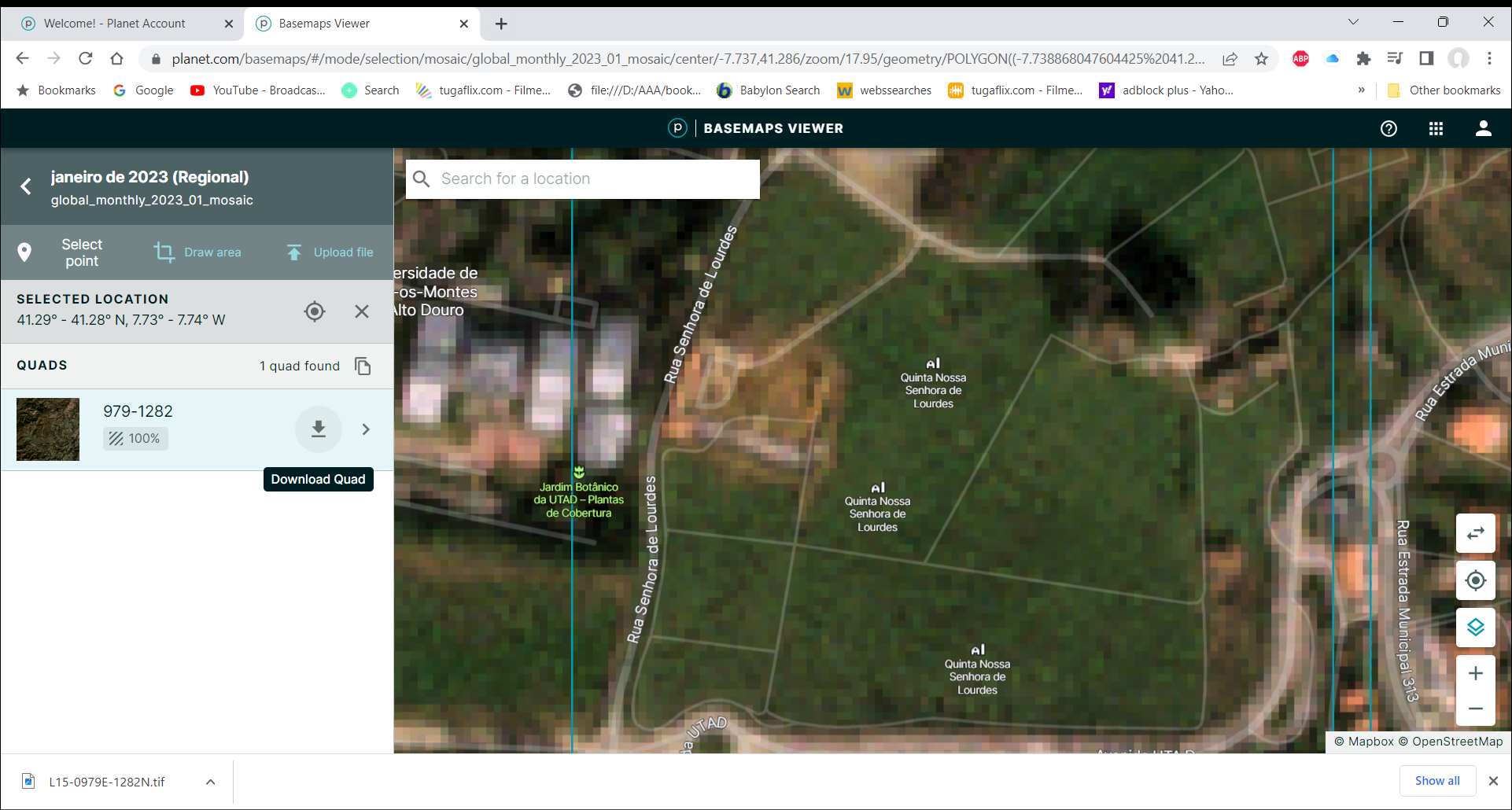Screen dimensions: 1512x810
Task: Select the 100% coverage badge
Action: coord(135,439)
